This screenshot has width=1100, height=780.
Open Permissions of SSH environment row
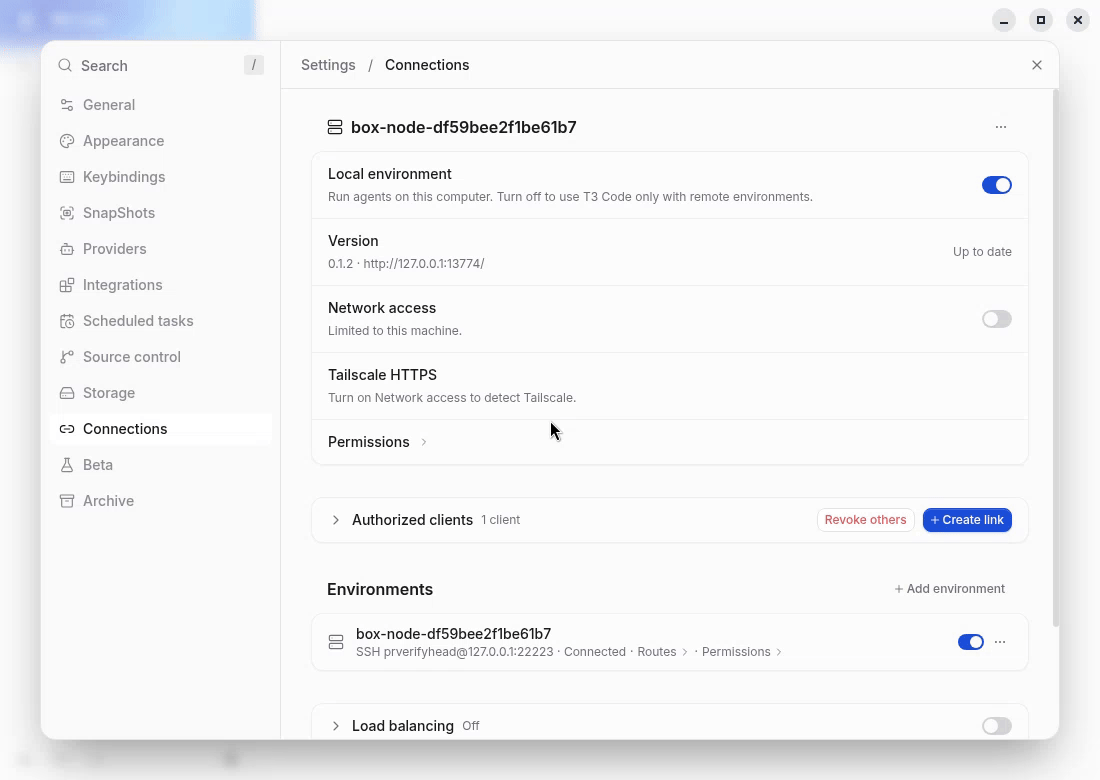click(742, 652)
